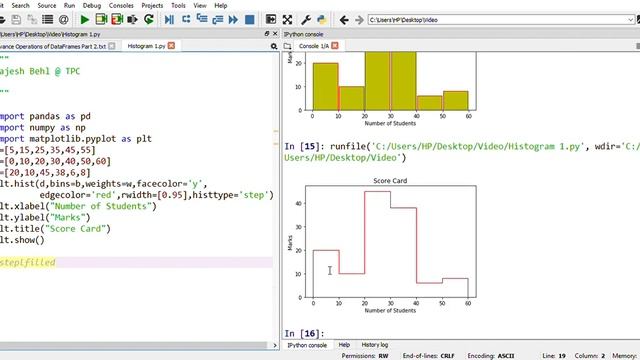Click the @ symbol finder icon
This screenshot has height=360, width=640.
63,20
